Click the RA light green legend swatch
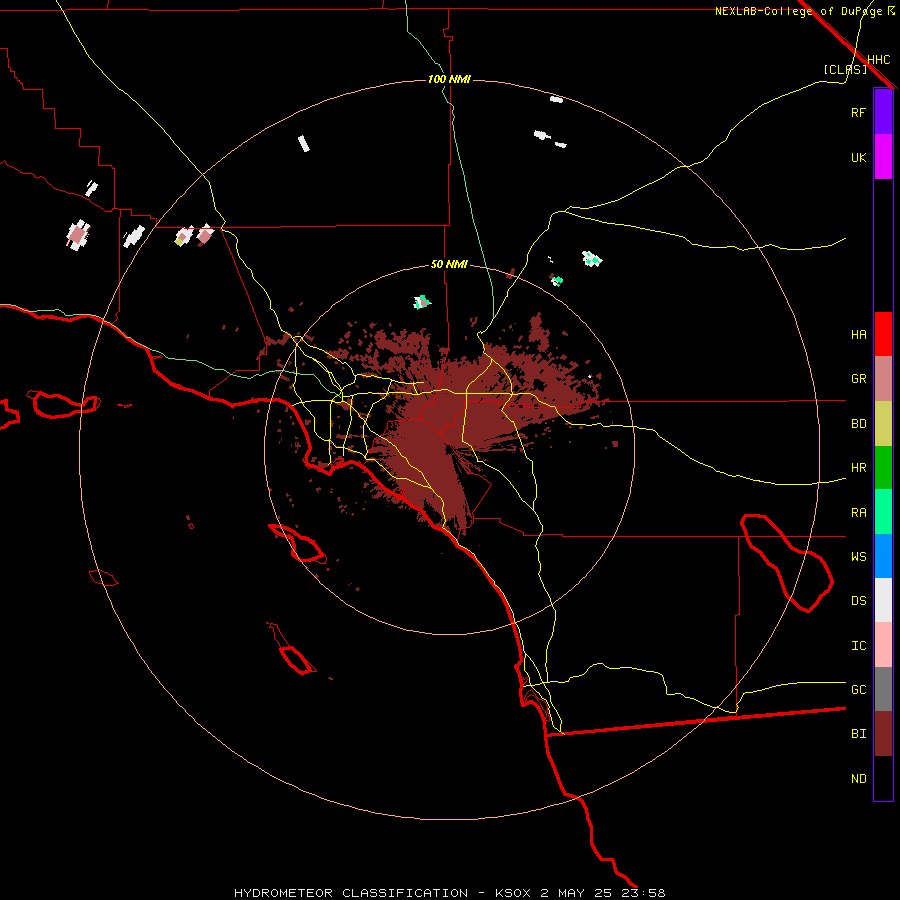Viewport: 900px width, 900px height. click(883, 512)
